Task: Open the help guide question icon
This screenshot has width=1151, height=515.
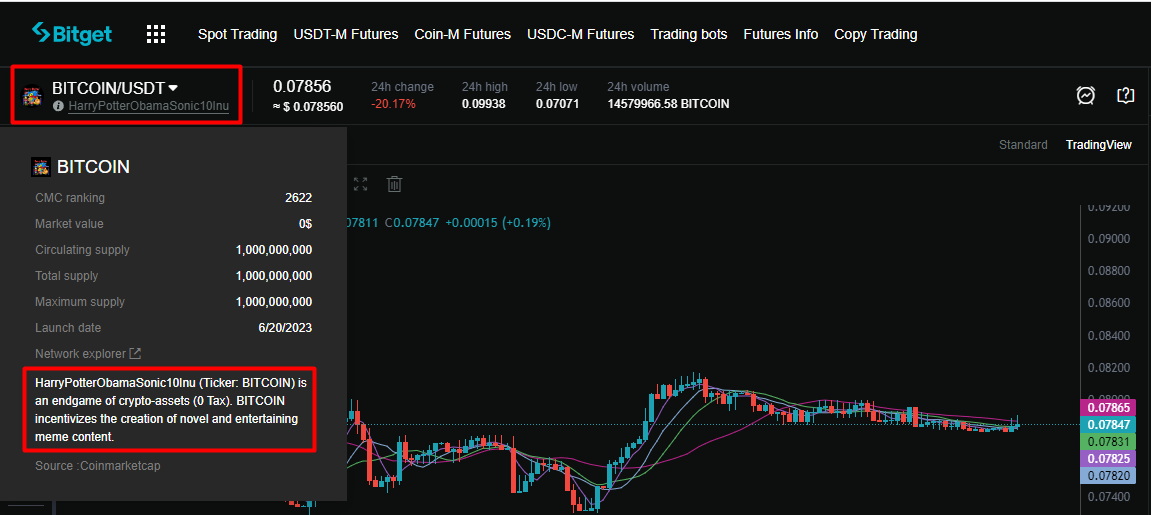Action: (x=1125, y=95)
